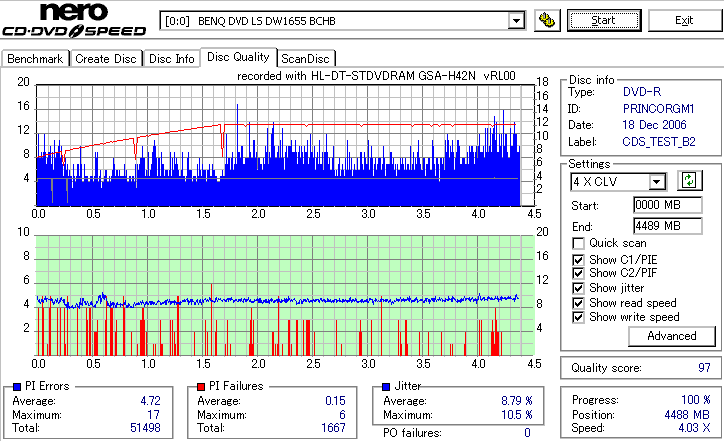Click PI Errors total 51498
724x441 pixels.
(145, 428)
